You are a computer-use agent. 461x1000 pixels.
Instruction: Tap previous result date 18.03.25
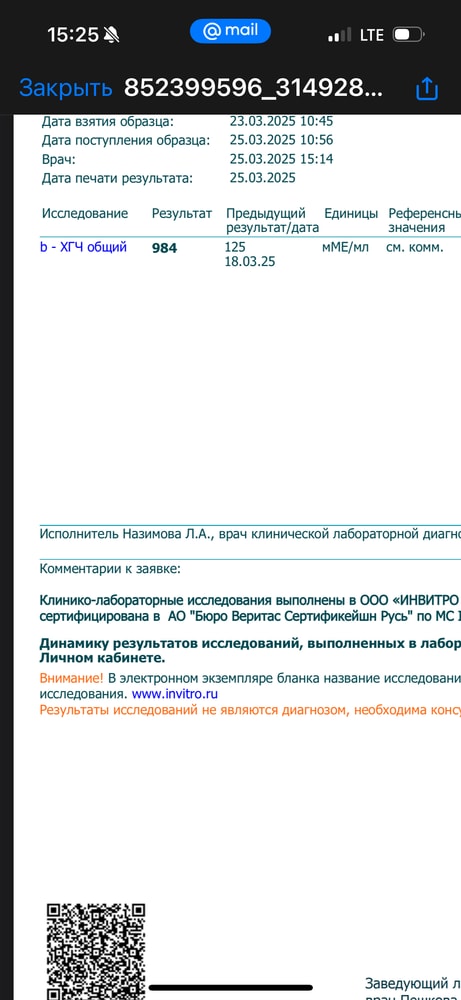coord(250,261)
